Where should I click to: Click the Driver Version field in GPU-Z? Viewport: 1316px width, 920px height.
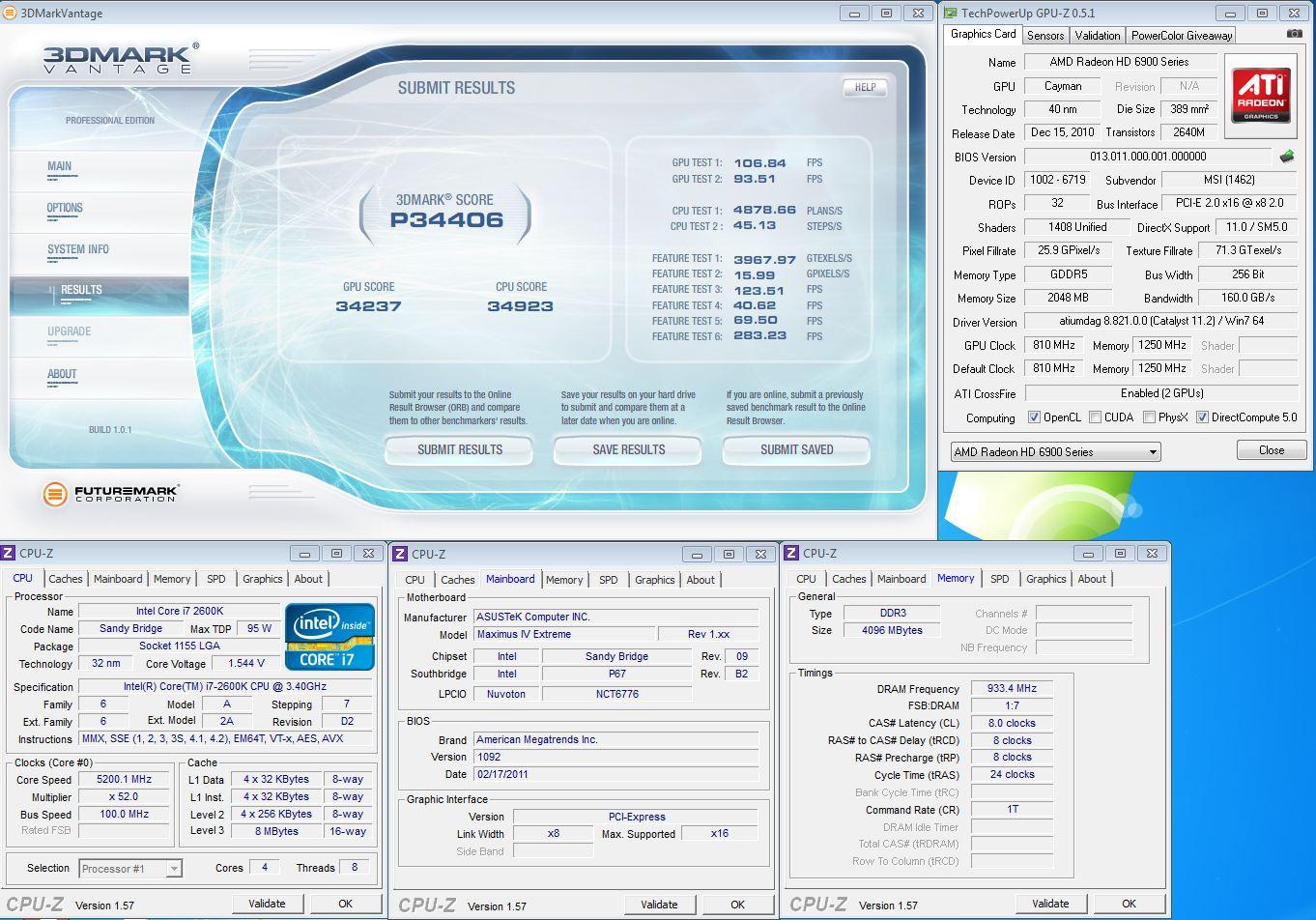pos(1159,322)
